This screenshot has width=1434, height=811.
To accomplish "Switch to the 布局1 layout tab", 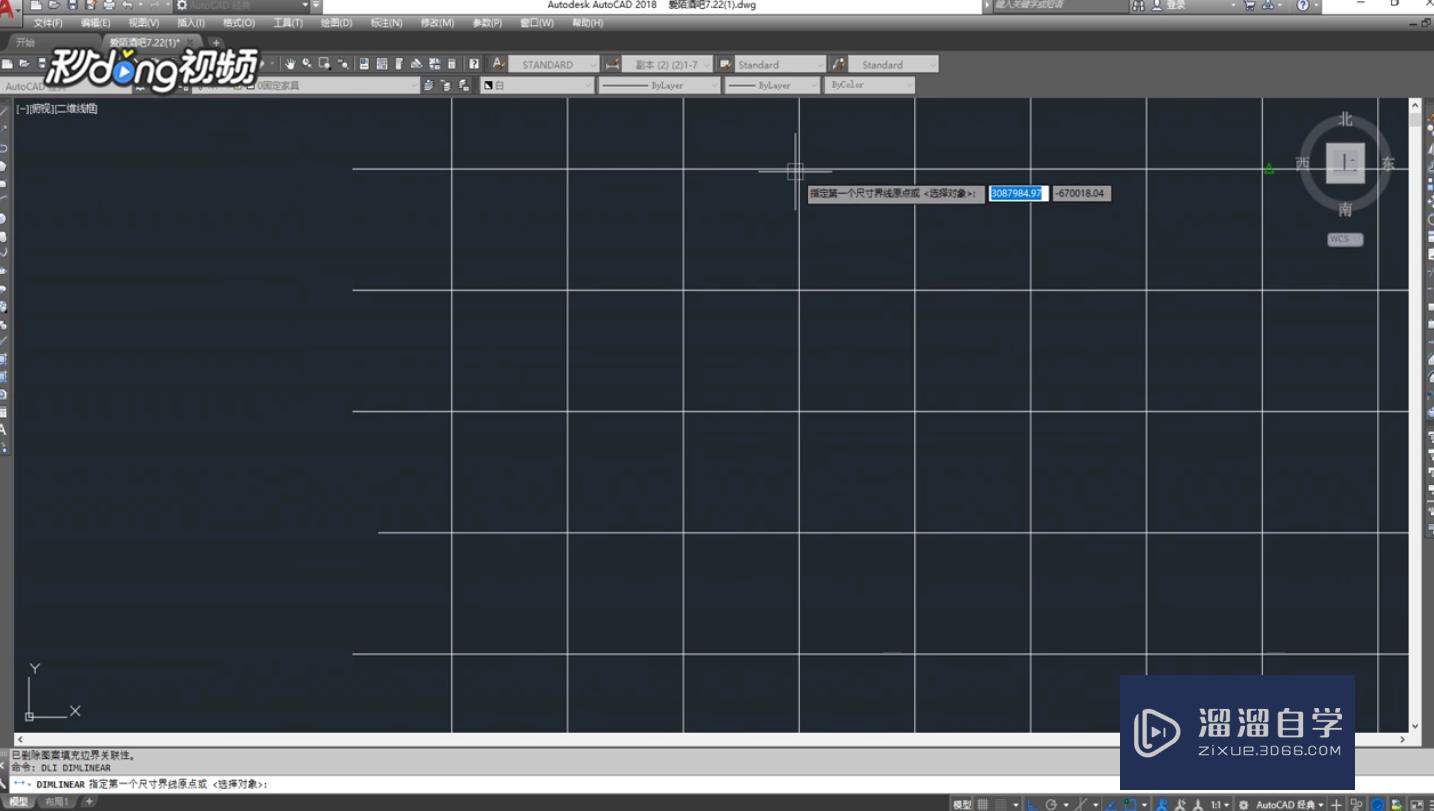I will point(58,802).
